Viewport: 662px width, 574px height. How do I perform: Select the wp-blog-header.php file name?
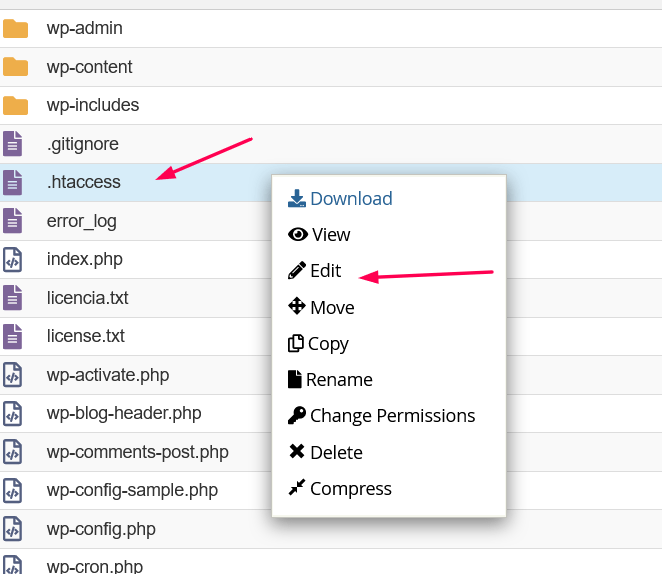[124, 414]
